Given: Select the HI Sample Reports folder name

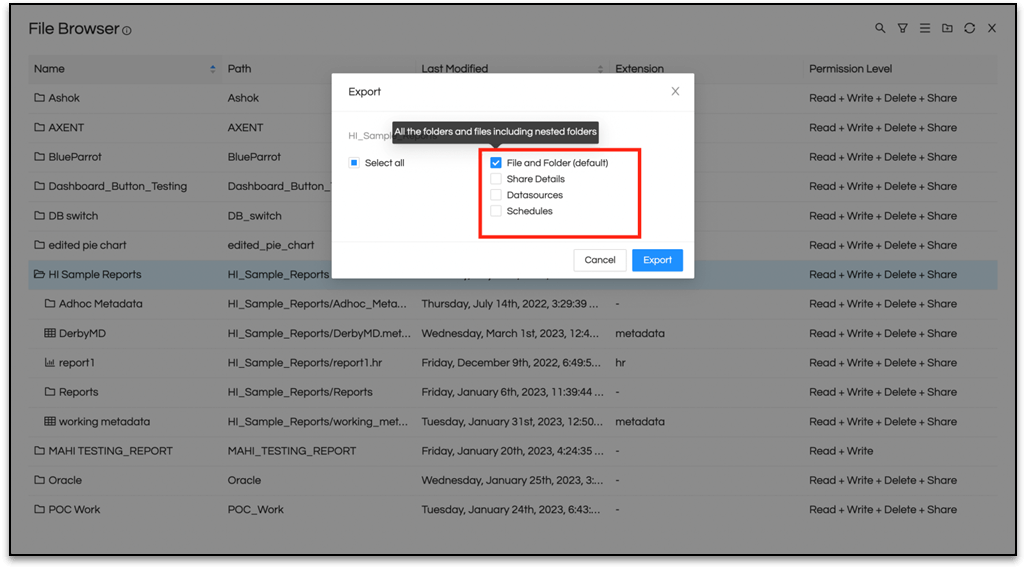Looking at the screenshot, I should (x=95, y=274).
